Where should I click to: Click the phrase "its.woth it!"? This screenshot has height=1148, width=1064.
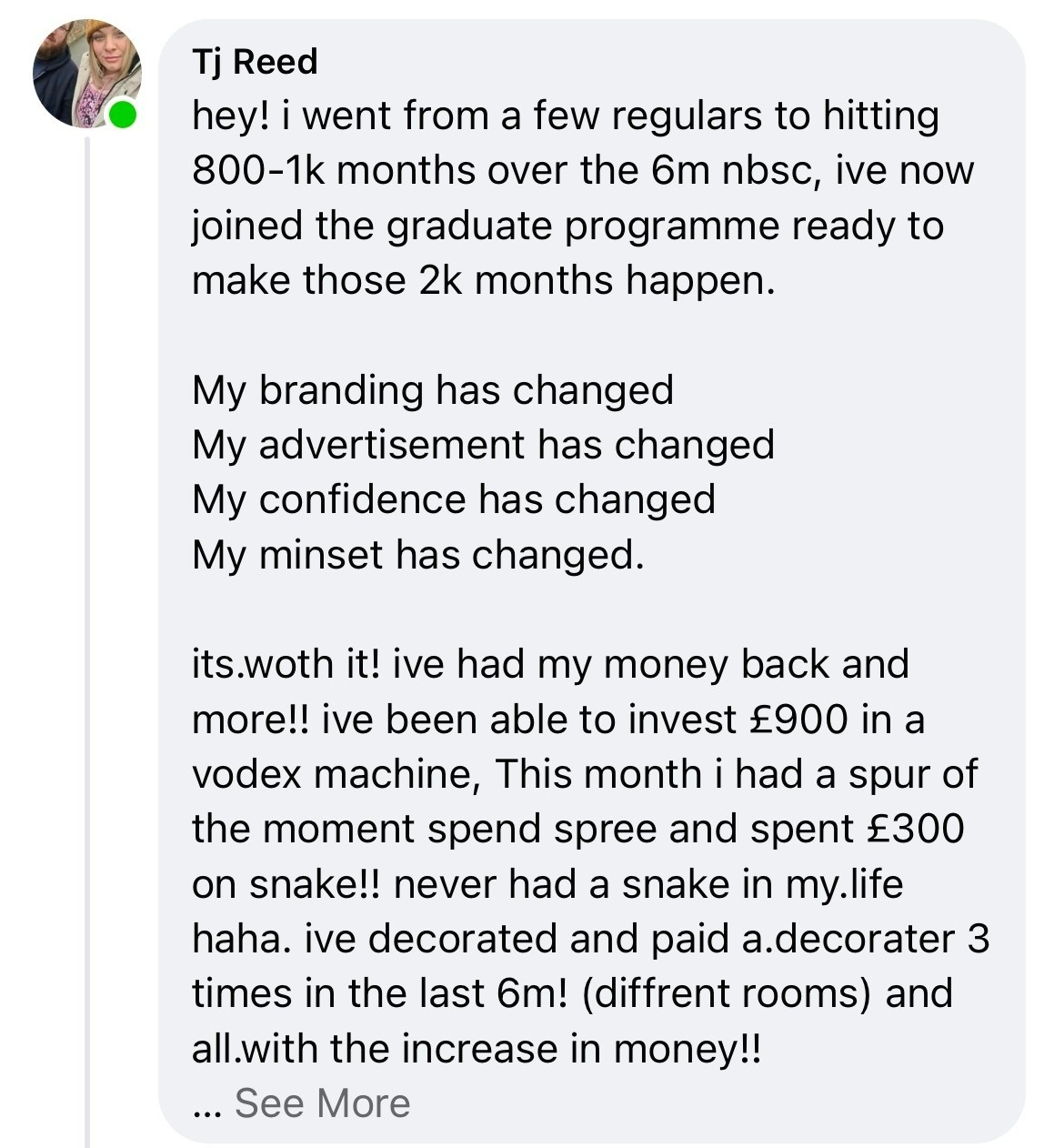pyautogui.click(x=287, y=664)
